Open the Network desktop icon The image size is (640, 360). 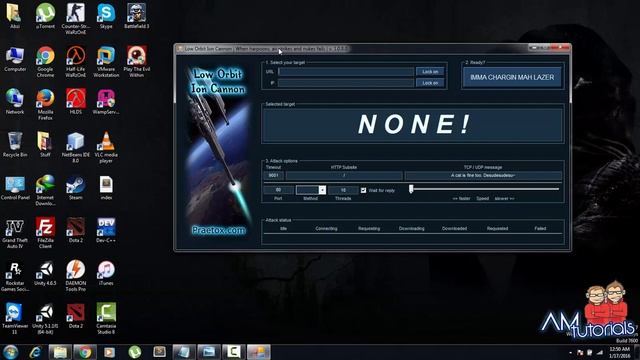pyautogui.click(x=15, y=102)
